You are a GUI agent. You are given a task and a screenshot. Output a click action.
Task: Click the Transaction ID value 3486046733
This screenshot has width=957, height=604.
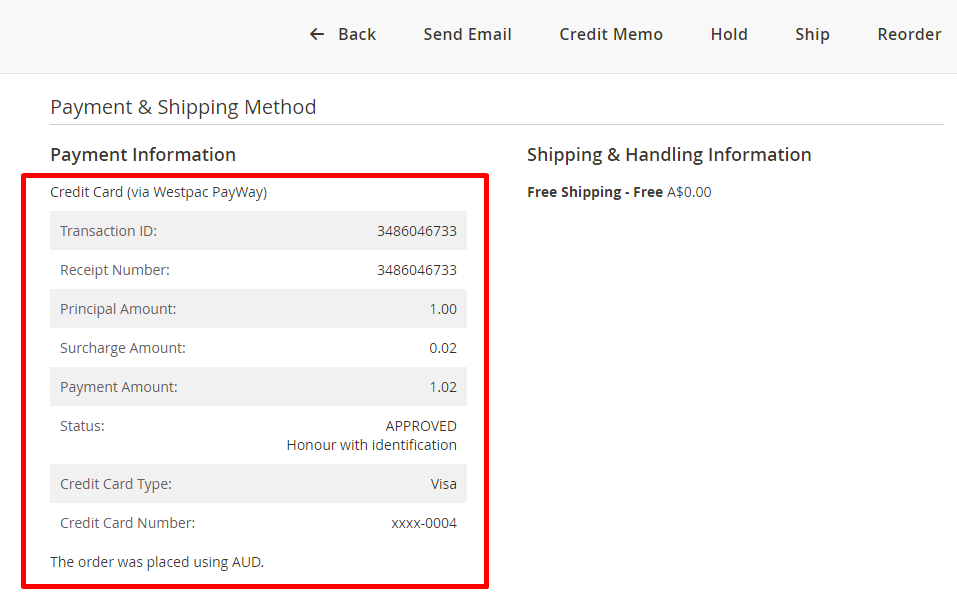pyautogui.click(x=416, y=231)
